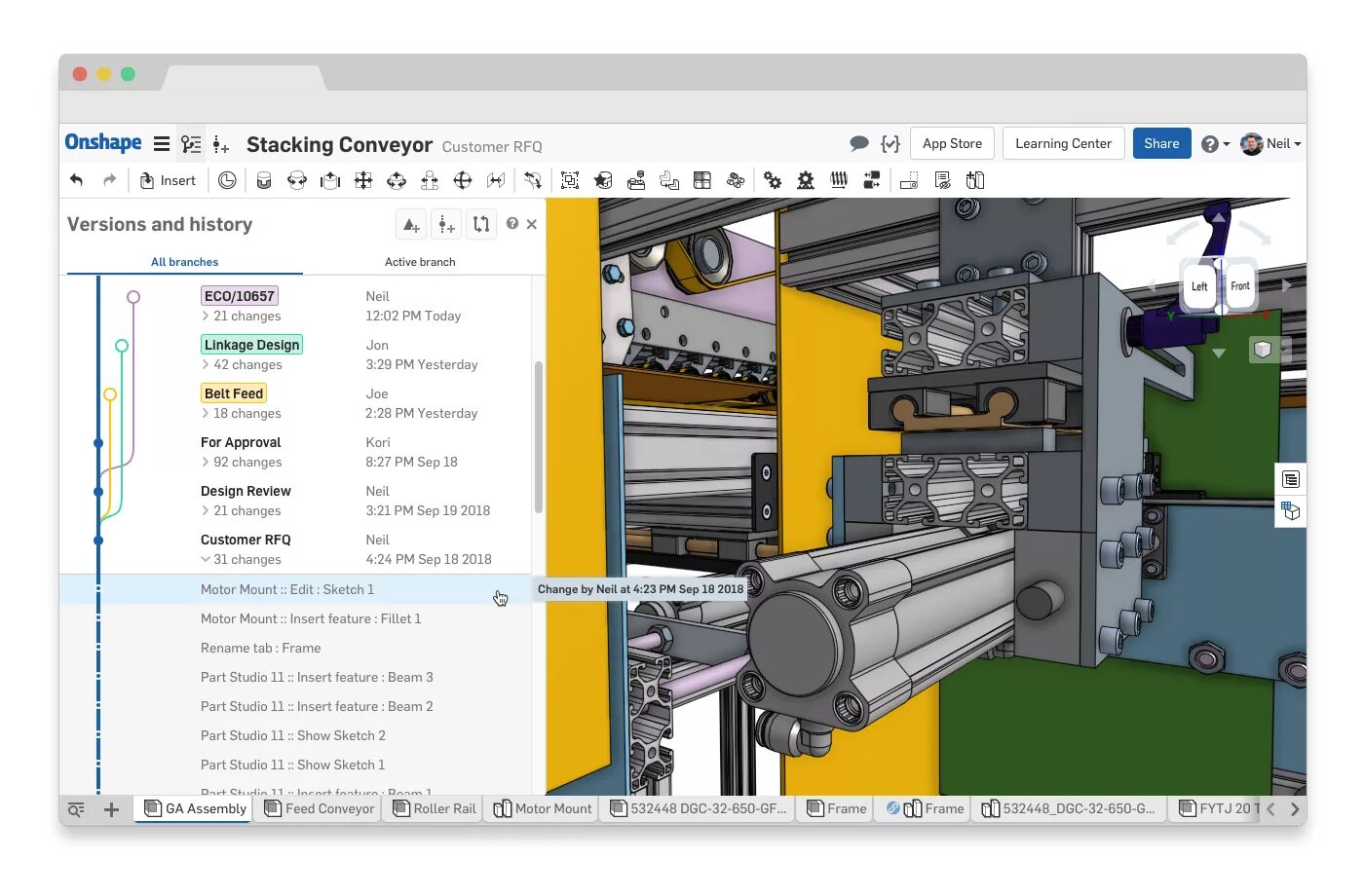This screenshot has height=896, width=1364.
Task: Collapse Customer RFQ 31 changes
Action: (242, 560)
